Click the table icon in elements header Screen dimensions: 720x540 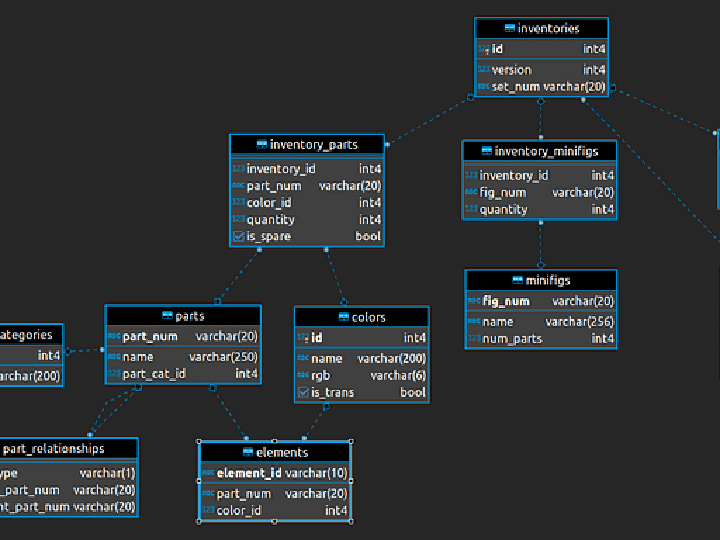tap(248, 452)
